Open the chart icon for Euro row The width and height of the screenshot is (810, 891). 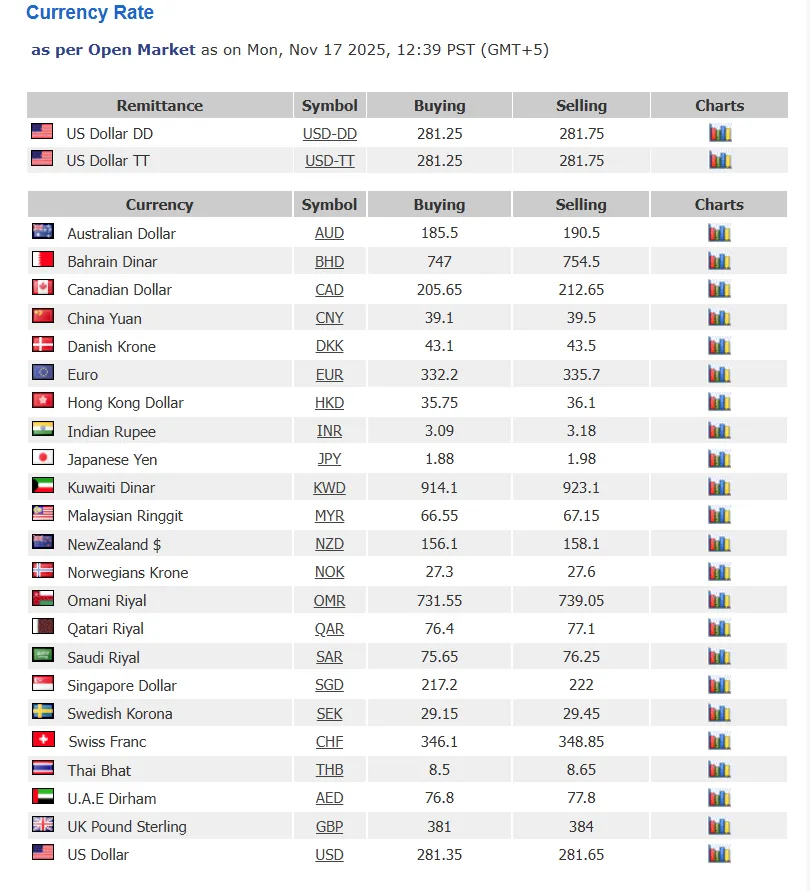click(x=719, y=374)
